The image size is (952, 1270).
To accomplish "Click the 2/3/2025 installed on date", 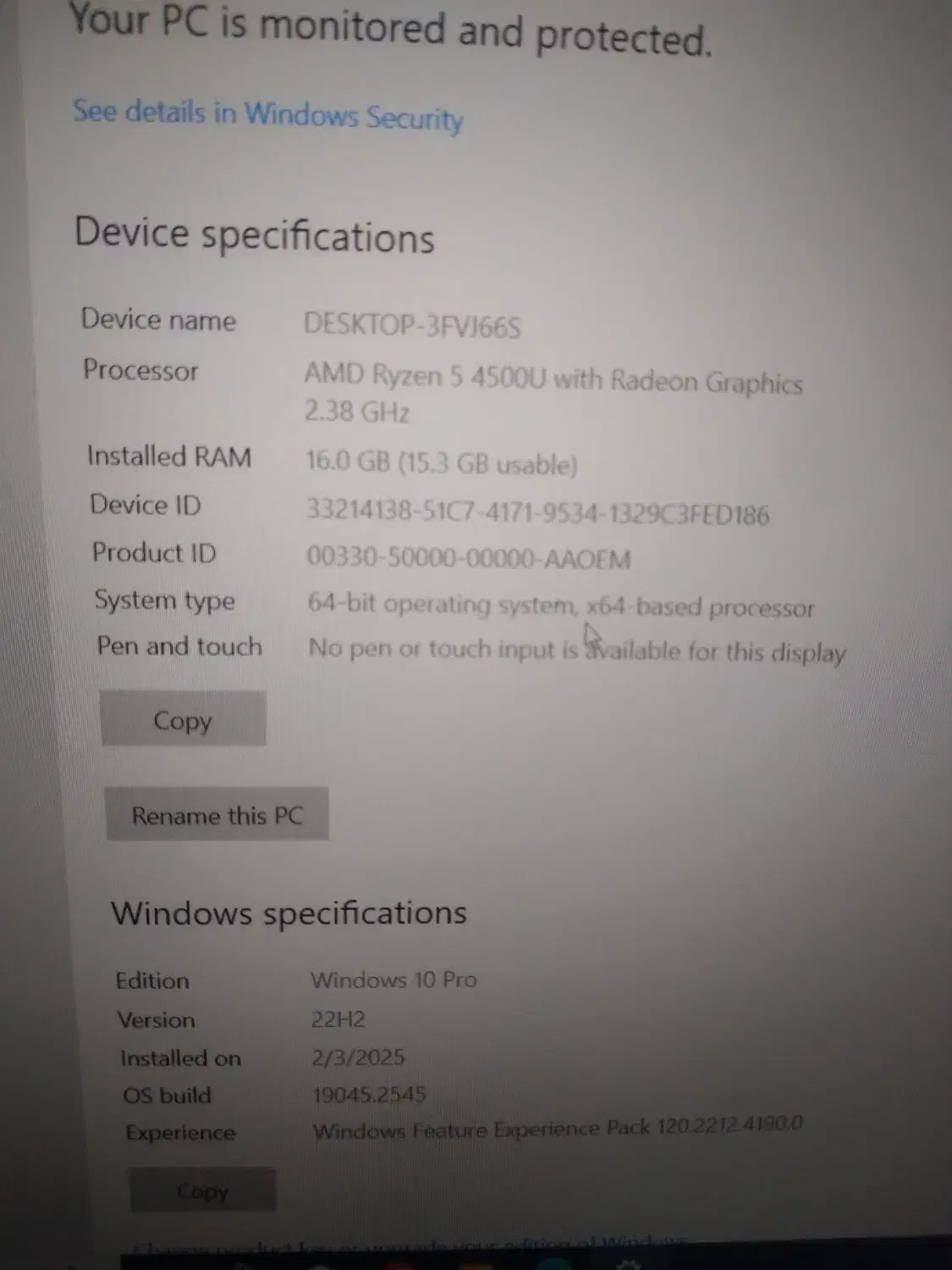I will point(358,1057).
